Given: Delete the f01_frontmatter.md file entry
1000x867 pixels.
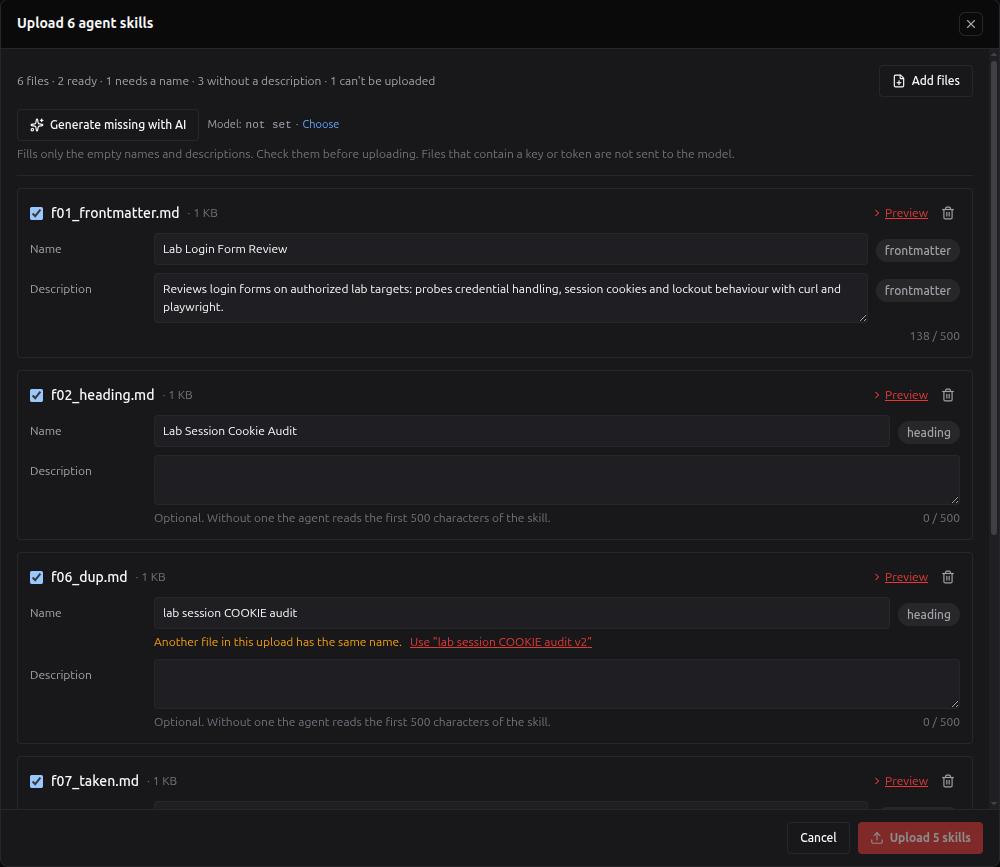Looking at the screenshot, I should click(x=948, y=213).
